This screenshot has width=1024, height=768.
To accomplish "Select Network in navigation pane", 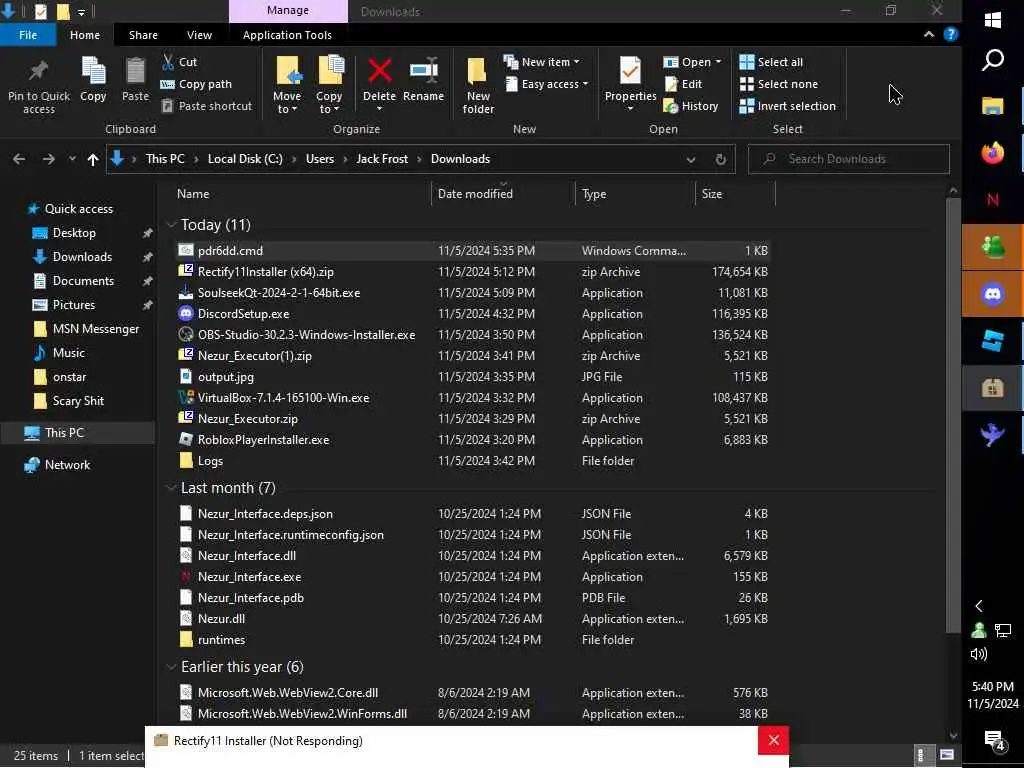I will [67, 465].
